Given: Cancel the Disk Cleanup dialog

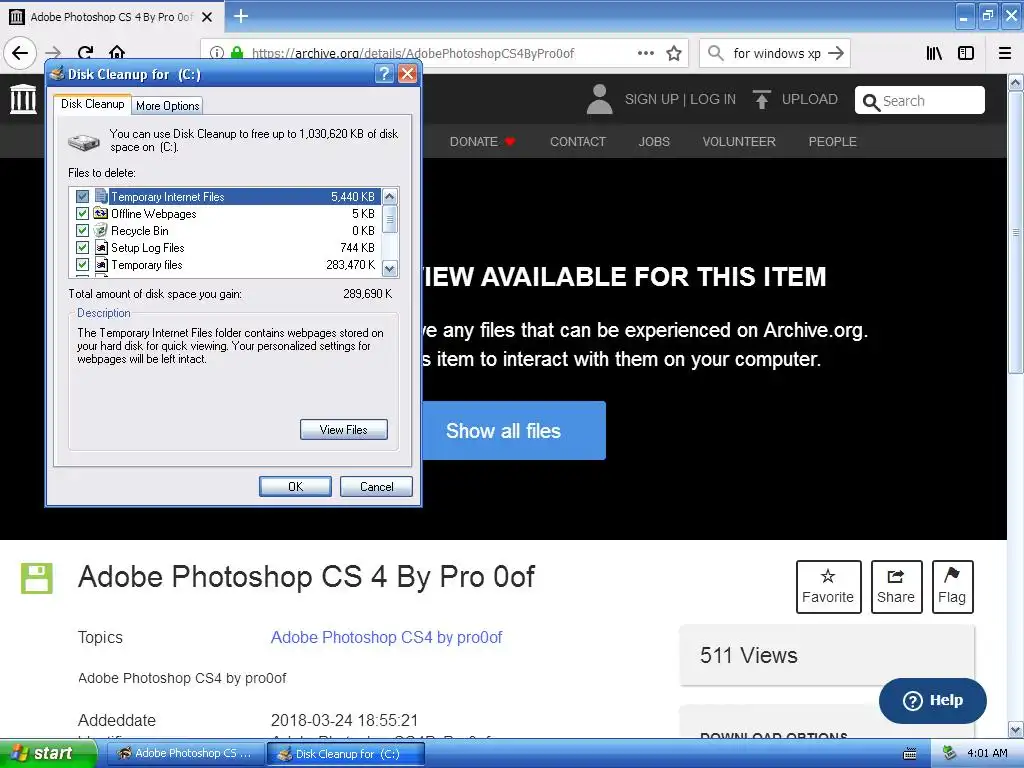Looking at the screenshot, I should [376, 487].
